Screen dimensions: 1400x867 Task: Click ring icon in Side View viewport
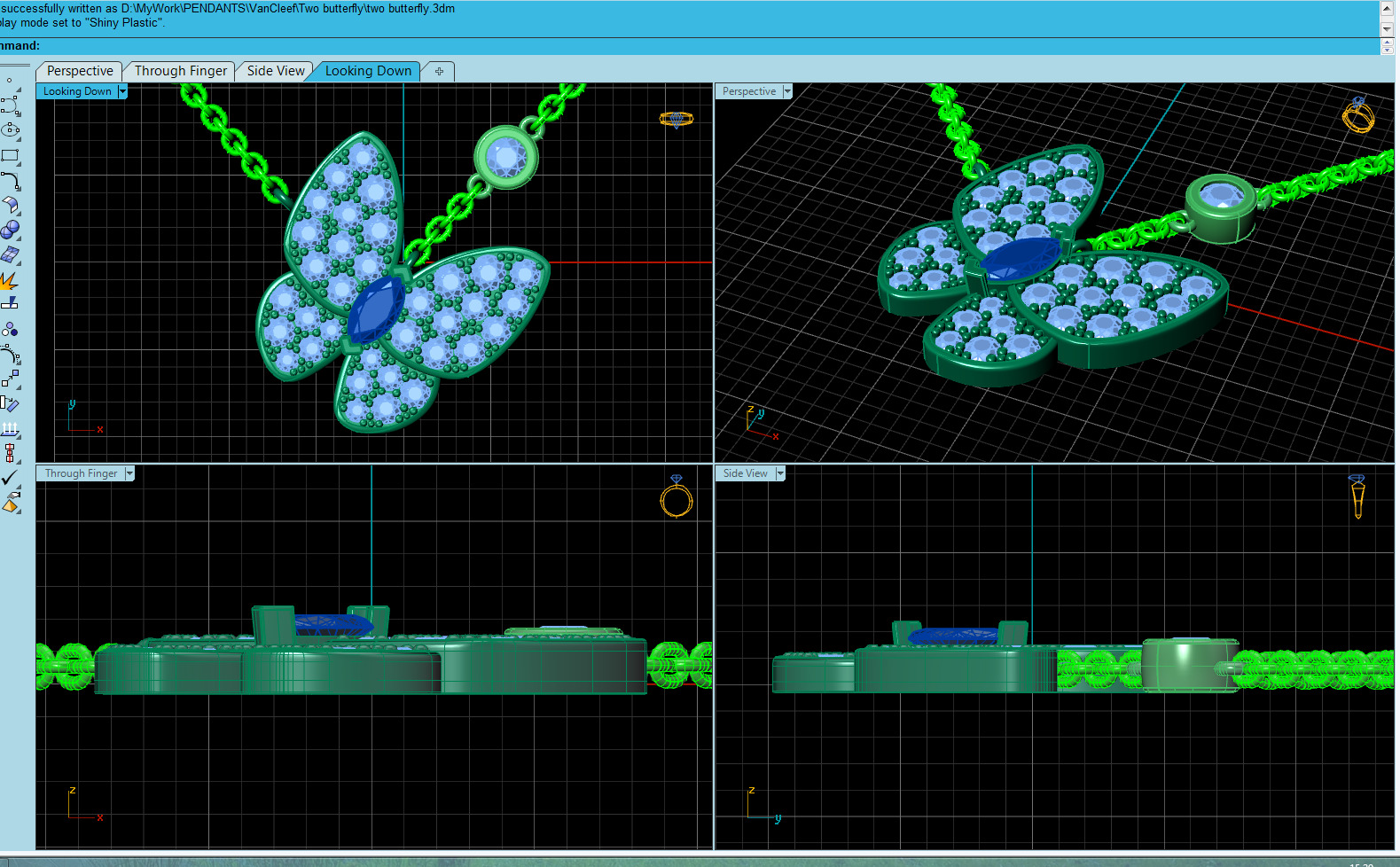1357,496
